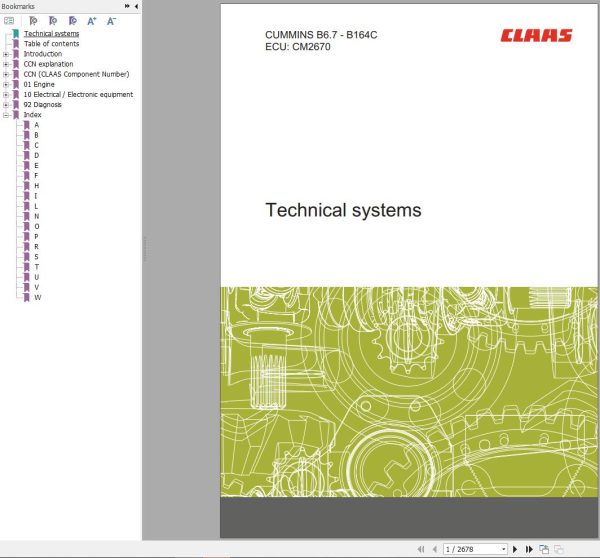600x558 pixels.
Task: Open Index letter W bookmark
Action: pos(37,297)
